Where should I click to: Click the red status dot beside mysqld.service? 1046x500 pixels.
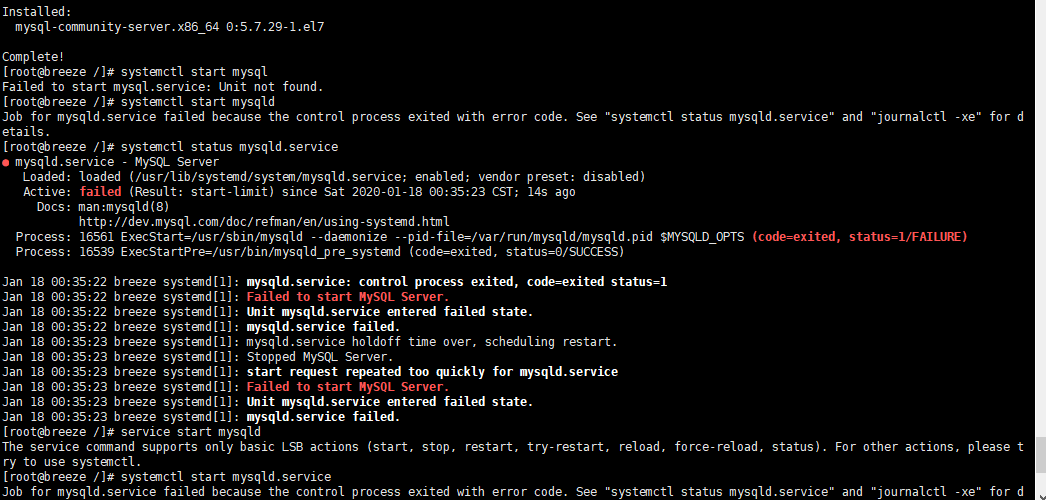tap(6, 162)
